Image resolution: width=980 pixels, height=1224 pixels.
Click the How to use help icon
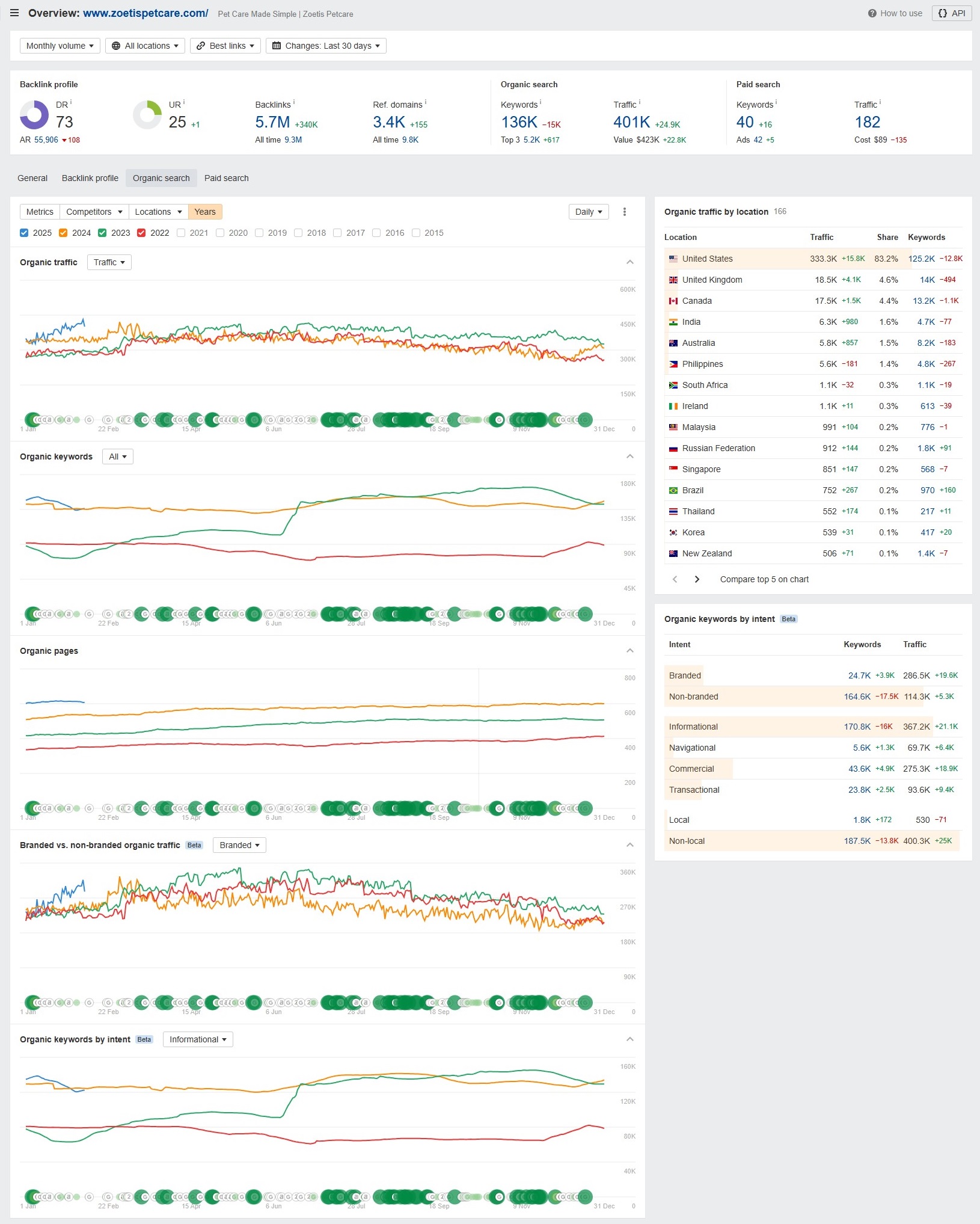pyautogui.click(x=872, y=13)
